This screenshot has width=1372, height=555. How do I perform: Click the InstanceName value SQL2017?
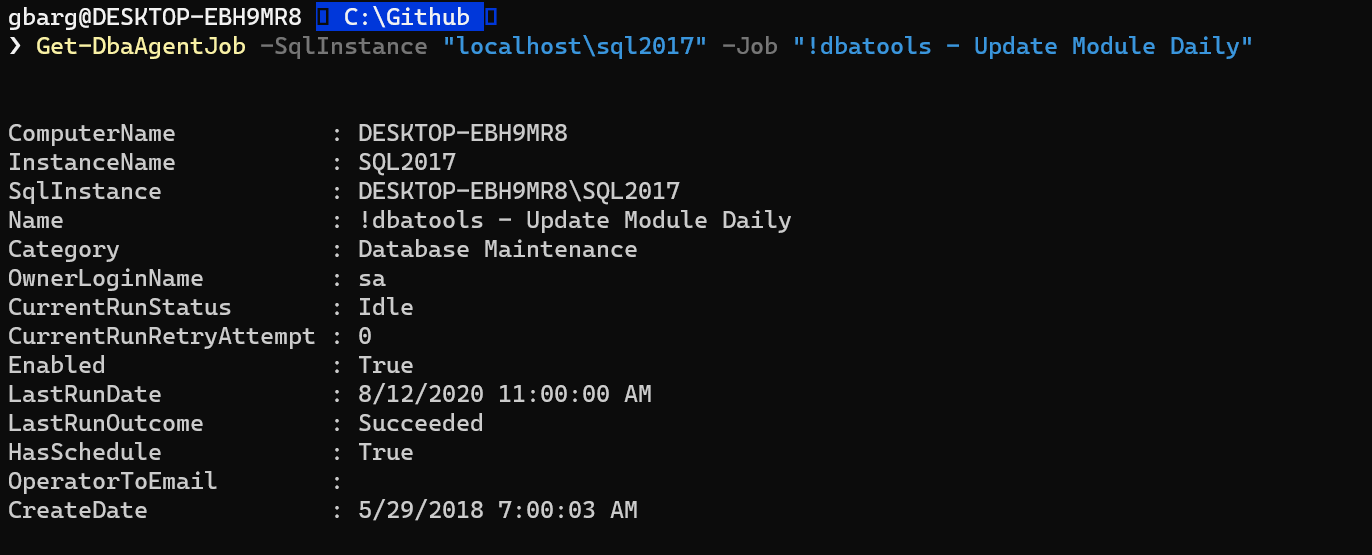point(407,162)
